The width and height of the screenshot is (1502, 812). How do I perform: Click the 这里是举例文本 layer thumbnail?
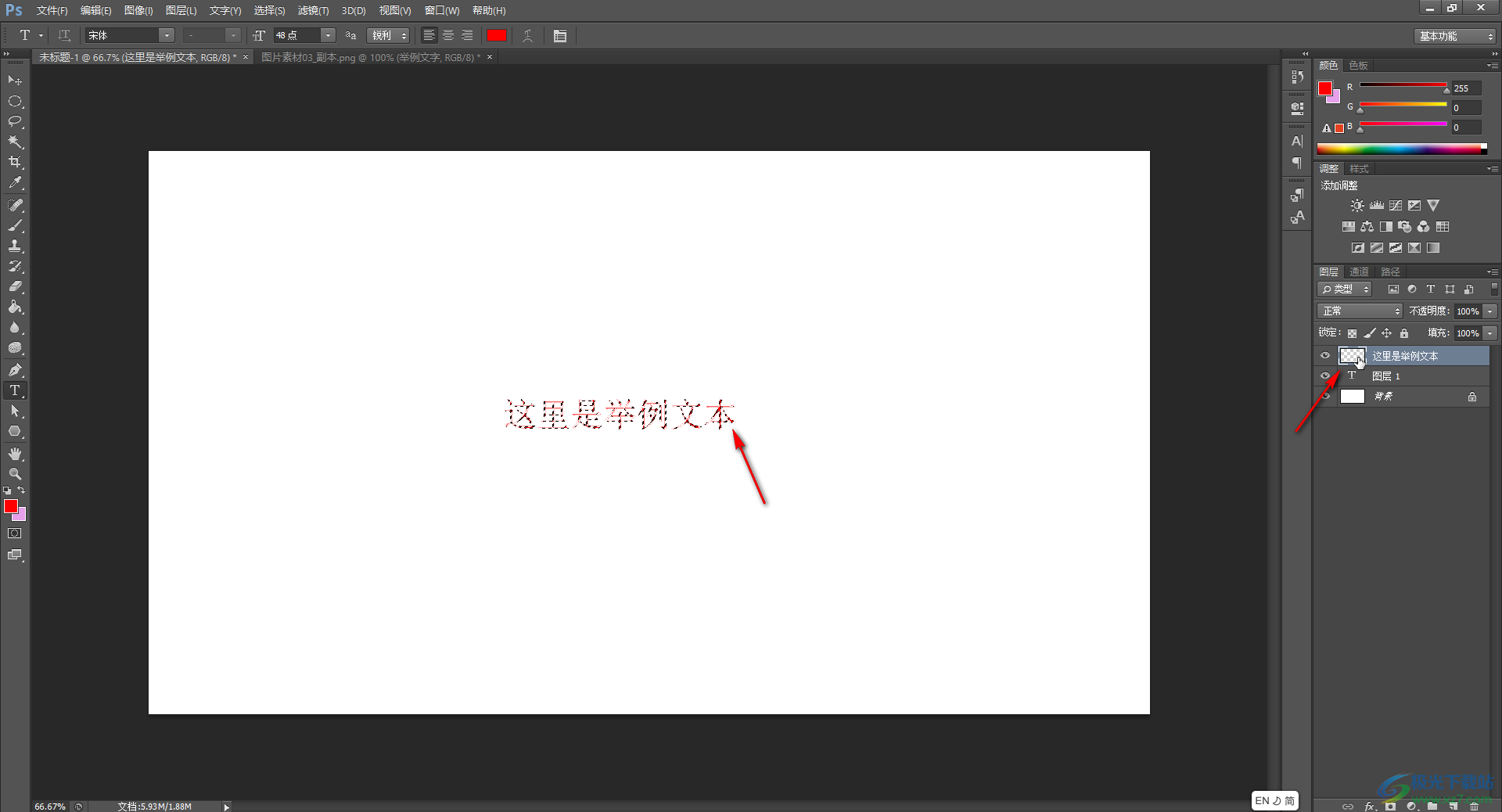[x=1353, y=356]
